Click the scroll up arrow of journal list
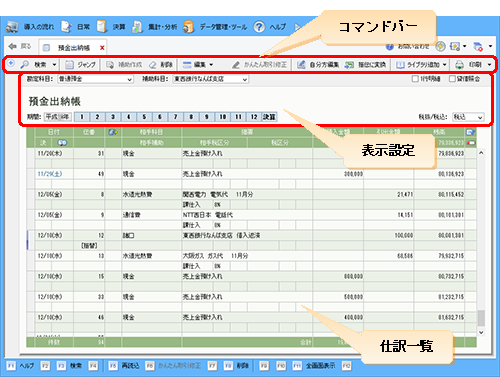This screenshot has width=500, height=377. [481, 153]
